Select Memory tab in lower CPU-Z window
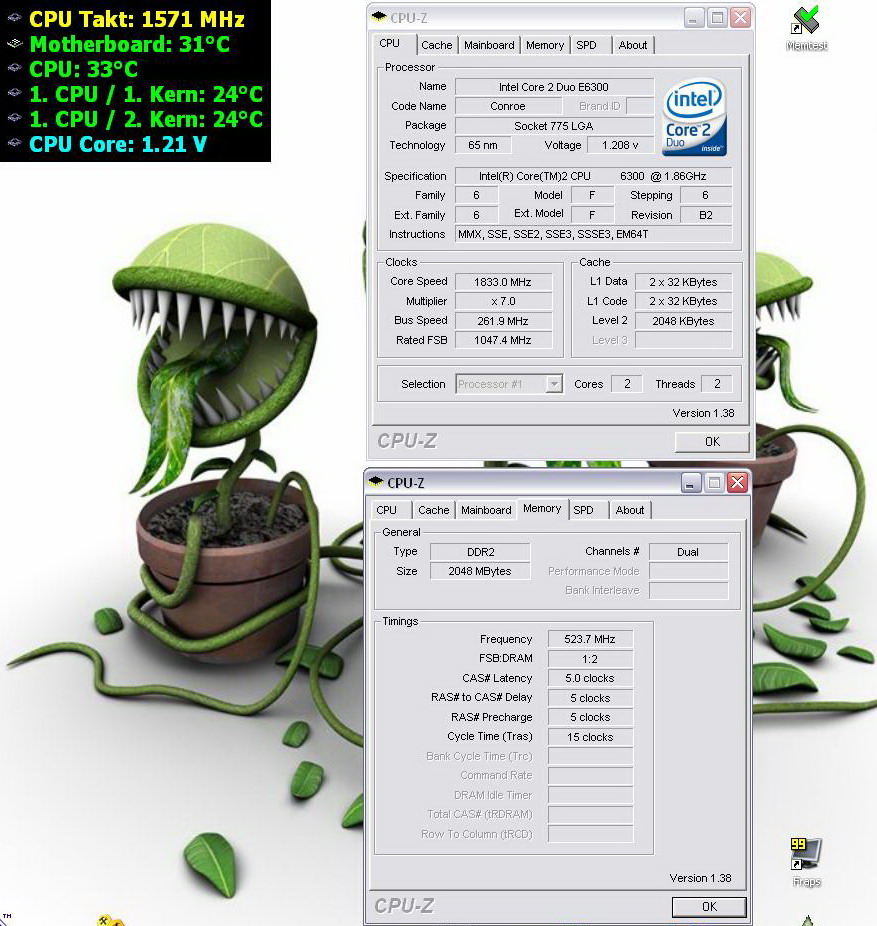The height and width of the screenshot is (926, 877). click(x=542, y=508)
